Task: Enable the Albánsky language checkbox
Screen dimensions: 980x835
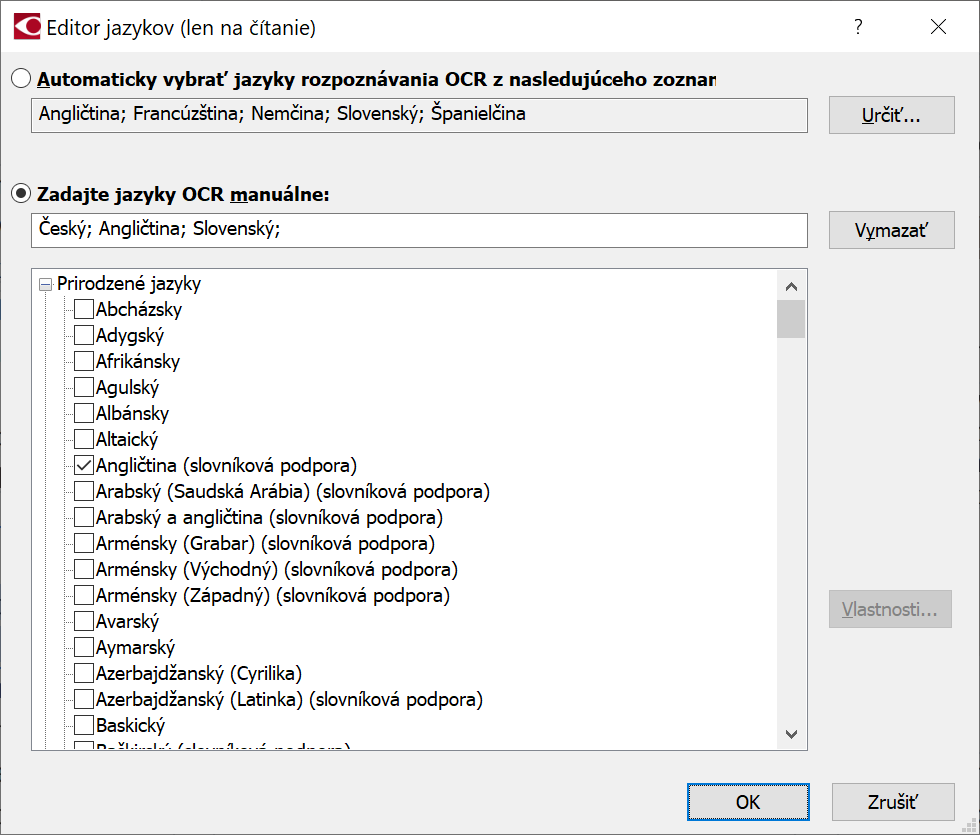Action: click(84, 413)
